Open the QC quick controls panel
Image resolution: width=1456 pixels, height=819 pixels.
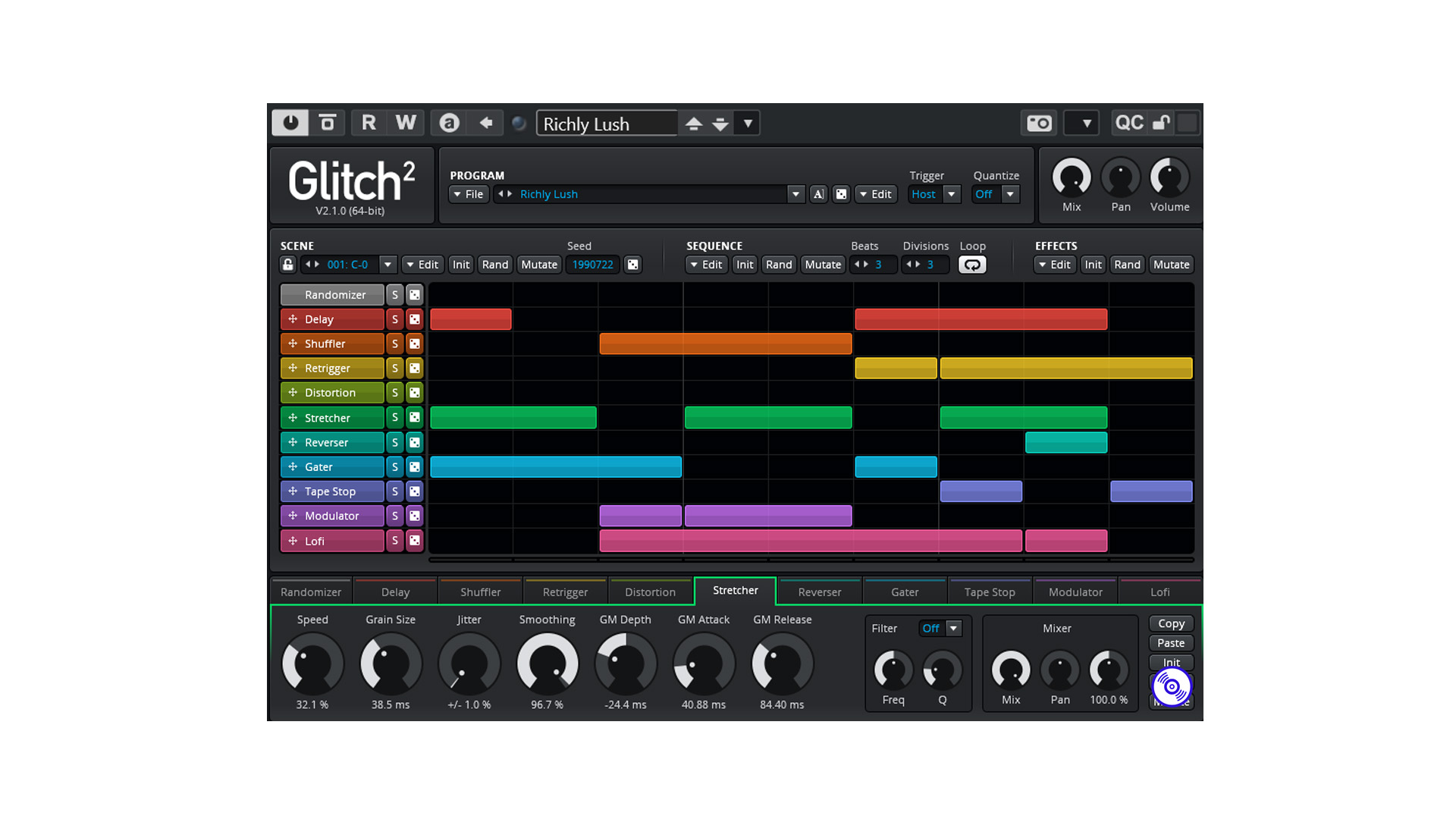tap(1128, 123)
